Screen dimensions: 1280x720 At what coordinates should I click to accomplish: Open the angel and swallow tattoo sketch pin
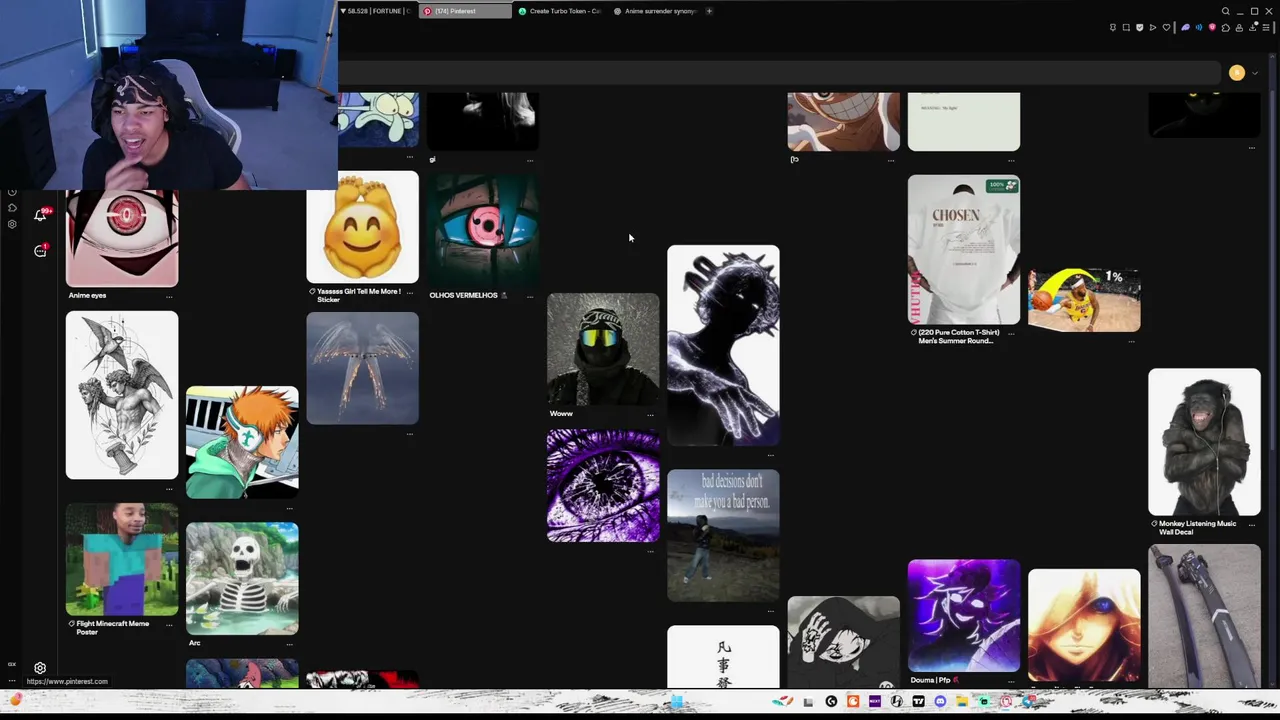tap(122, 395)
